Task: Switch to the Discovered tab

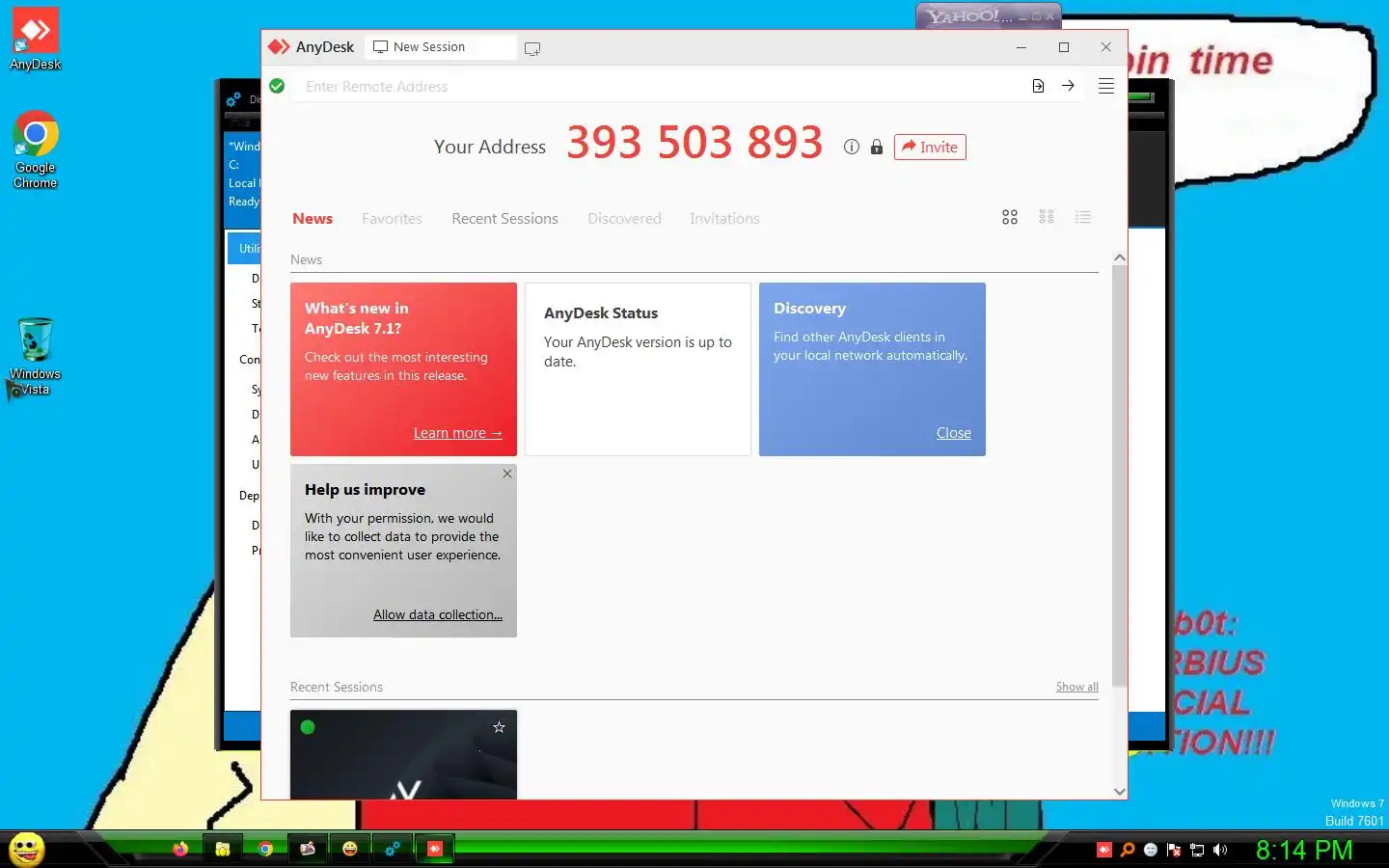Action: point(624,219)
